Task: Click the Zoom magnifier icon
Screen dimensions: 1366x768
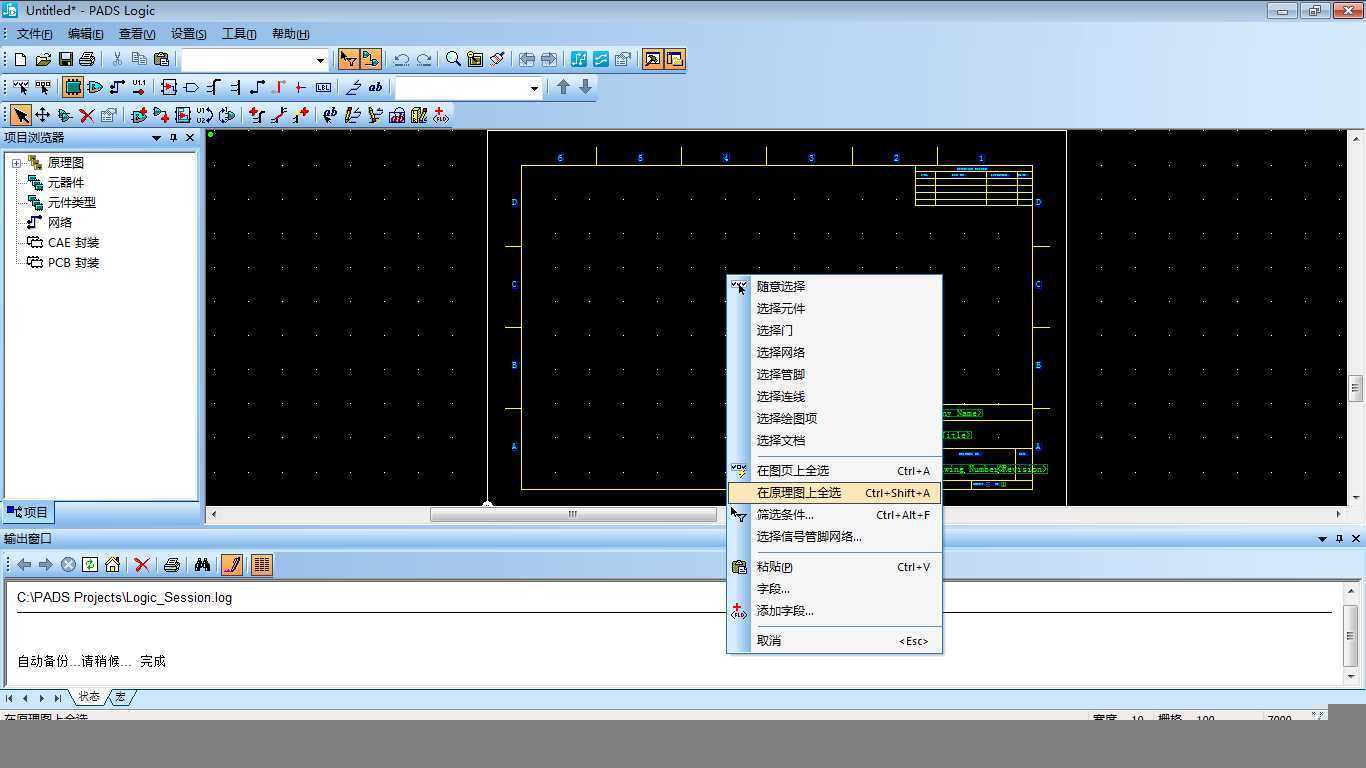Action: 453,59
